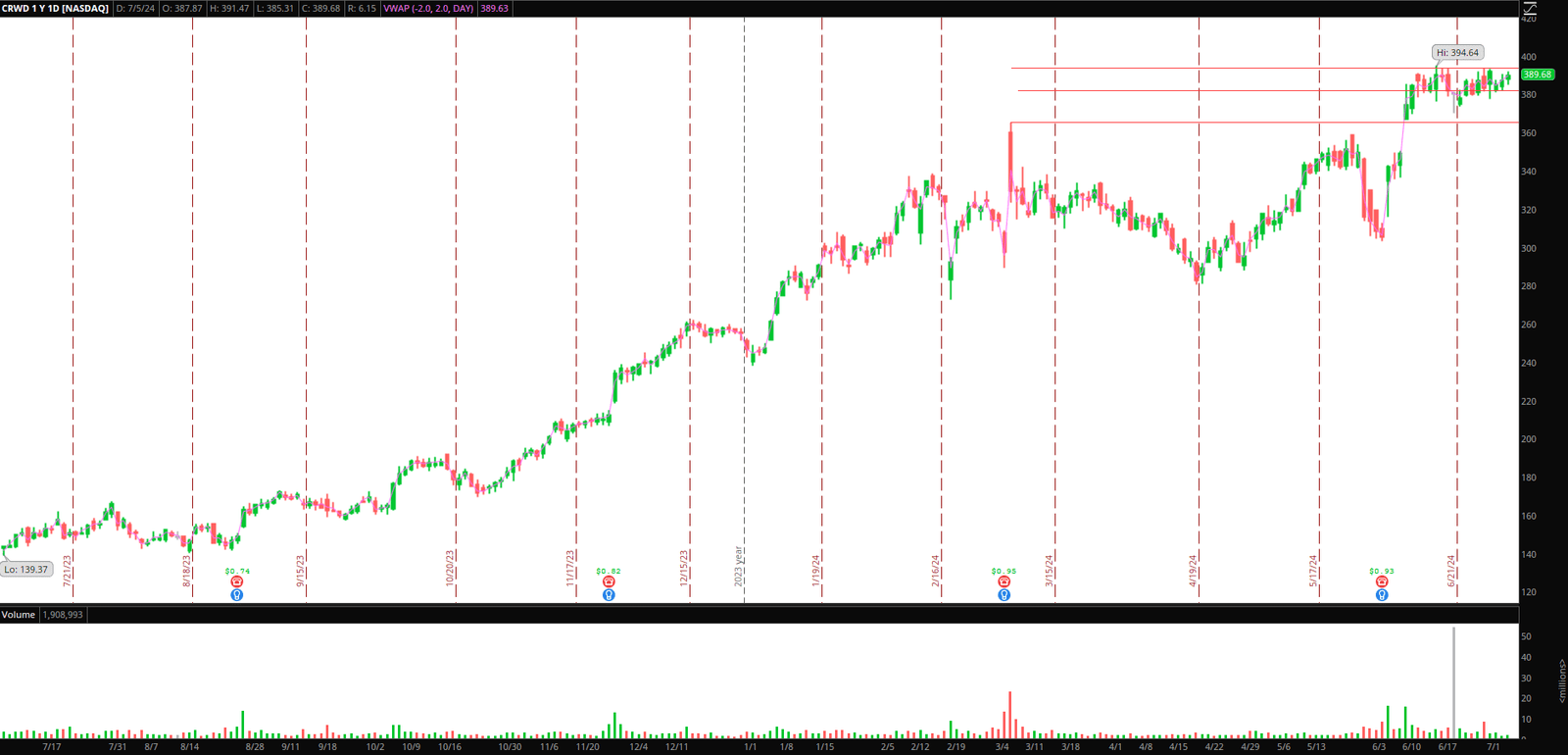Click the L: 385.31 low value

(275, 8)
